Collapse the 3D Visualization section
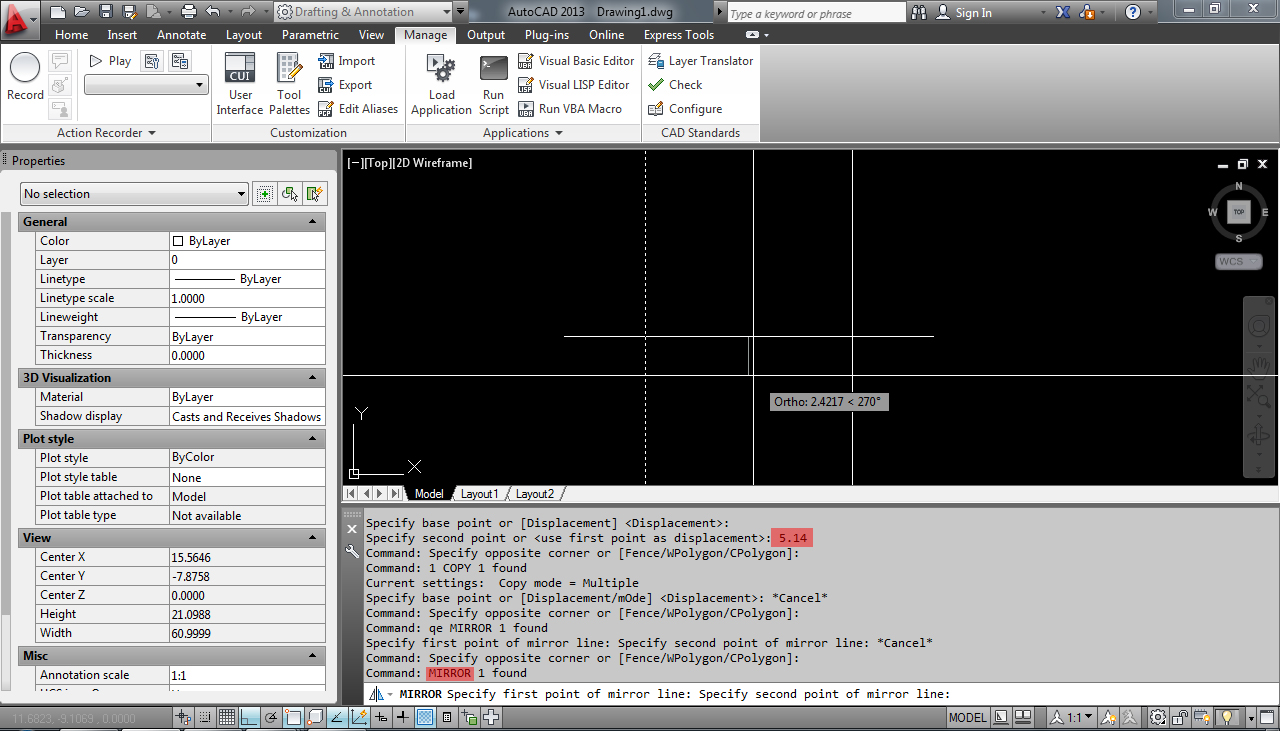 point(312,378)
